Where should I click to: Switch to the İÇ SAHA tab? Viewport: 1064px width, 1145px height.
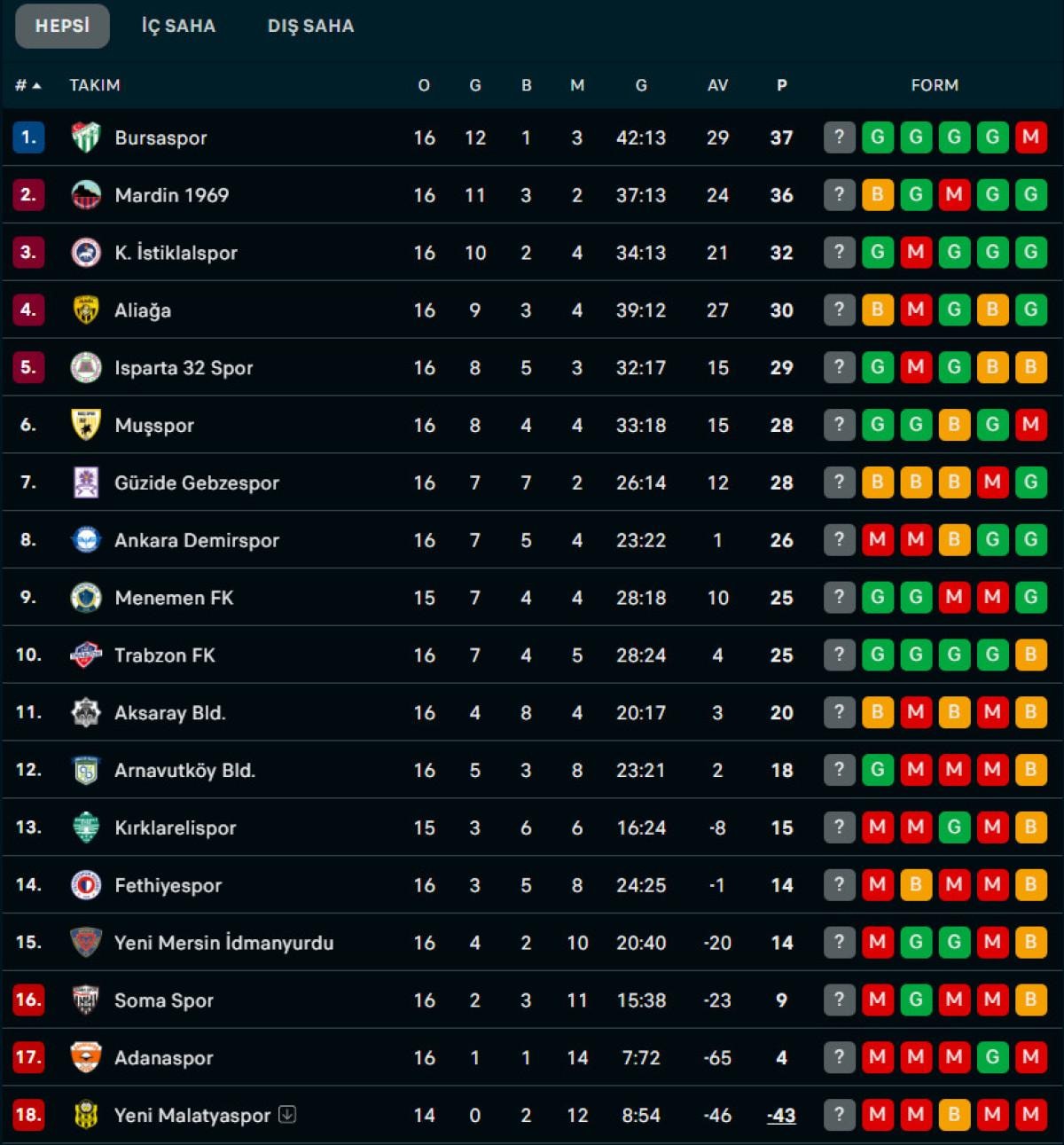click(x=178, y=26)
